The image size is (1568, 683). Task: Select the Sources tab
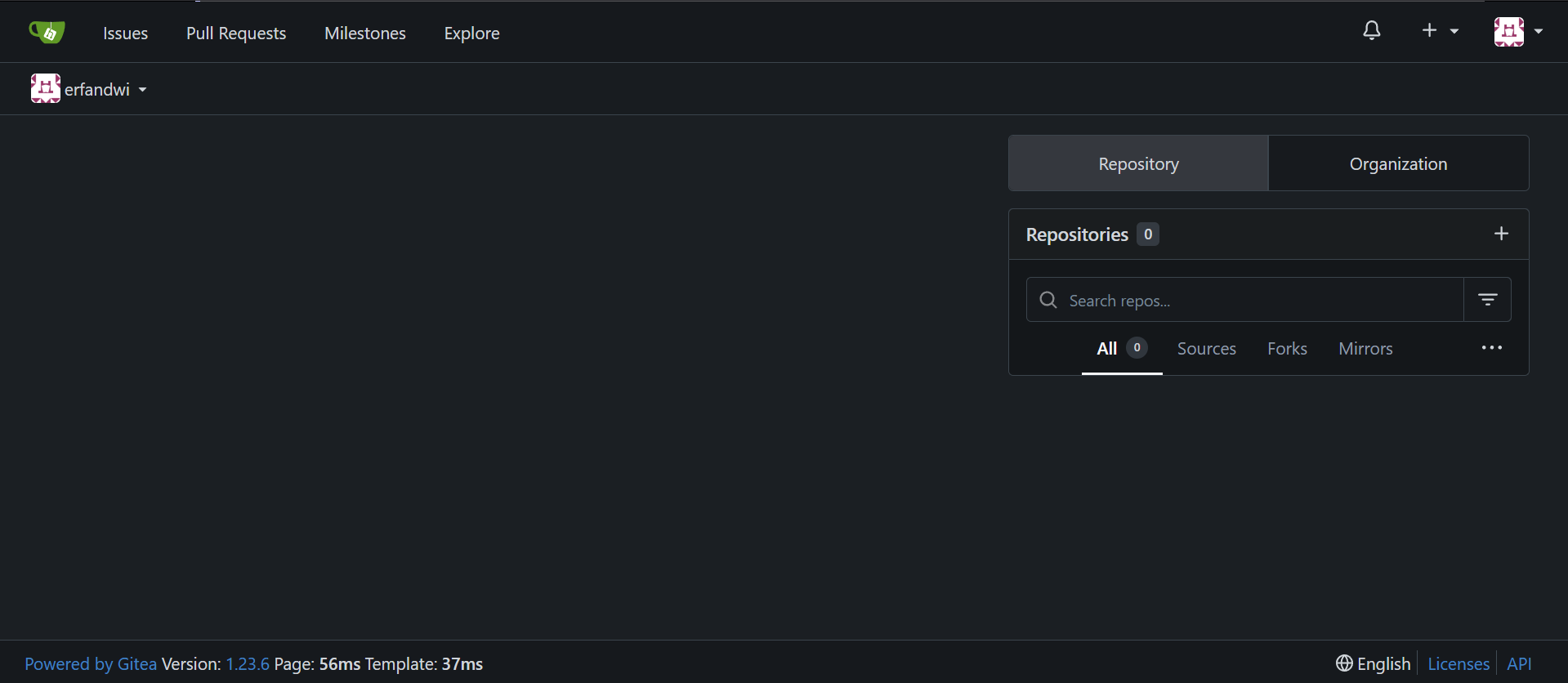(x=1206, y=349)
